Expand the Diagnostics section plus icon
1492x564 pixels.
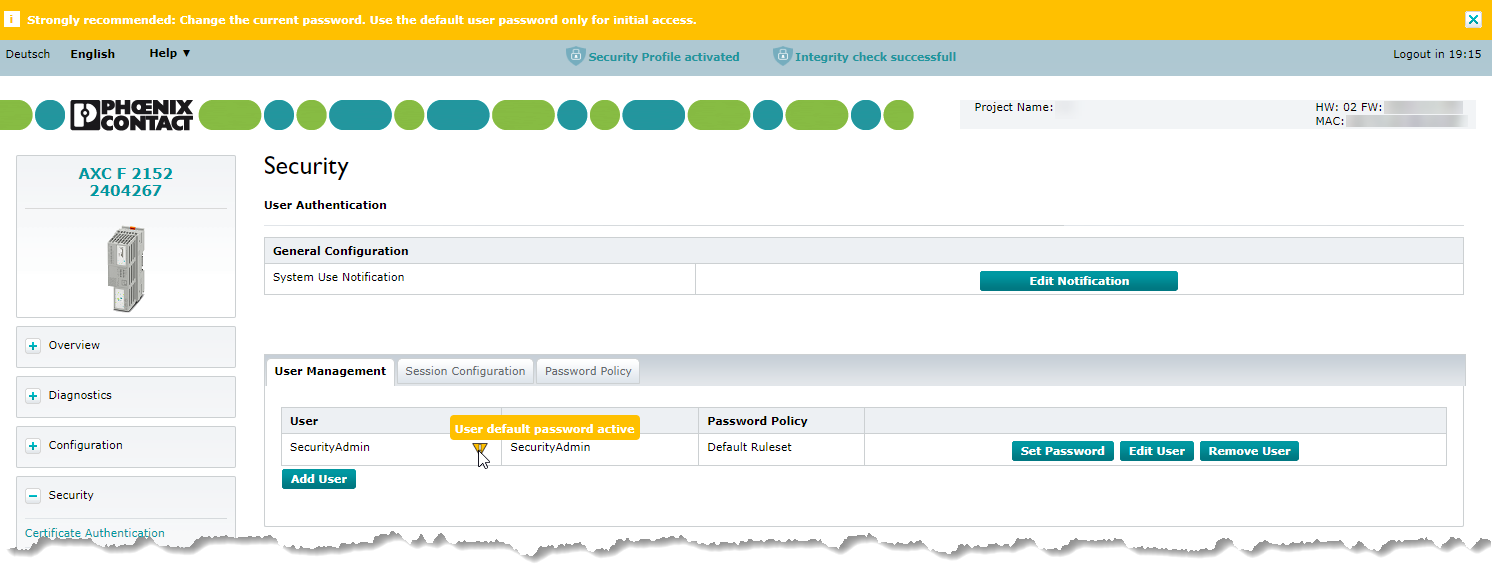tap(33, 396)
